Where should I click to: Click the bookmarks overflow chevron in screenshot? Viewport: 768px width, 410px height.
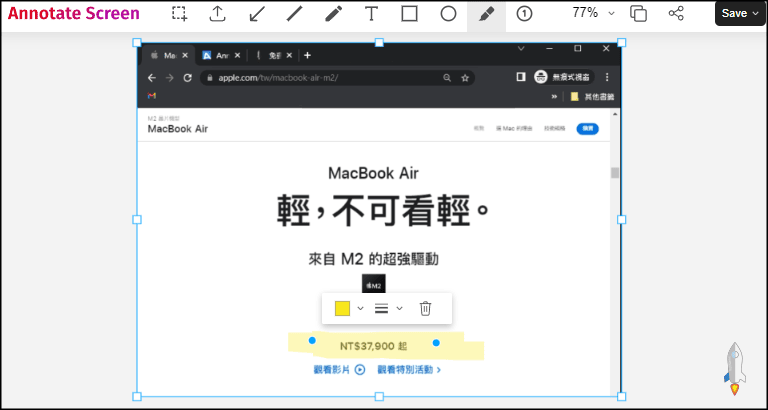point(554,96)
